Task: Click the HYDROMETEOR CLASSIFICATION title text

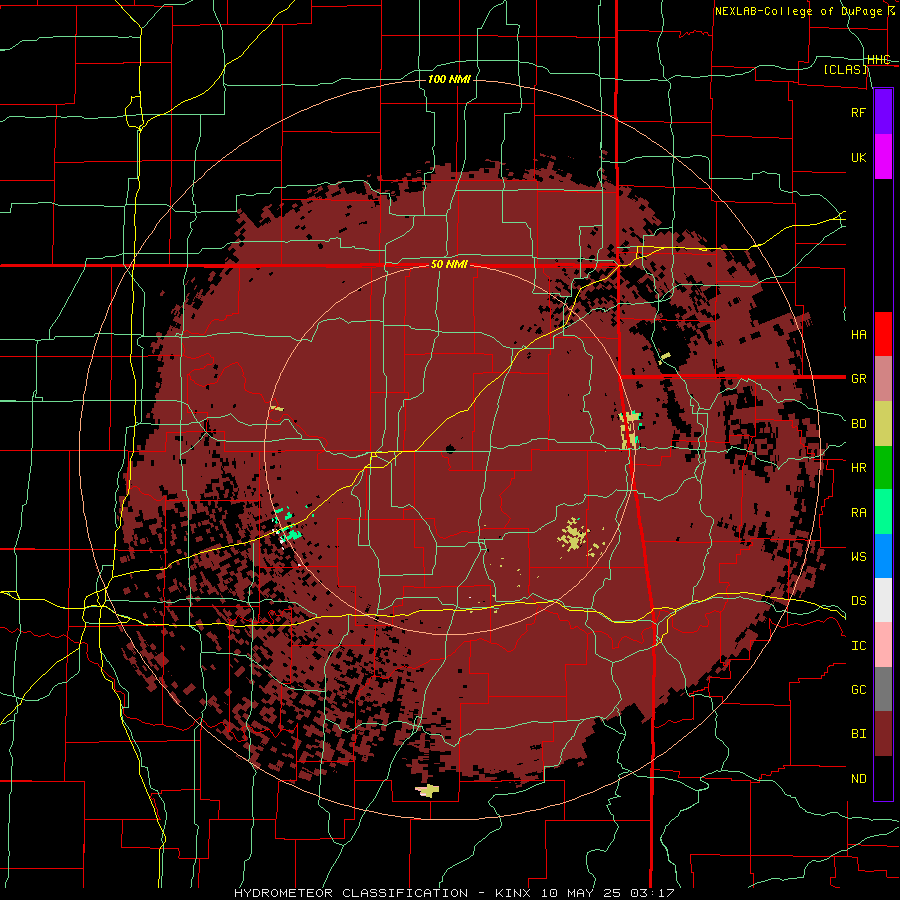Action: (x=351, y=893)
